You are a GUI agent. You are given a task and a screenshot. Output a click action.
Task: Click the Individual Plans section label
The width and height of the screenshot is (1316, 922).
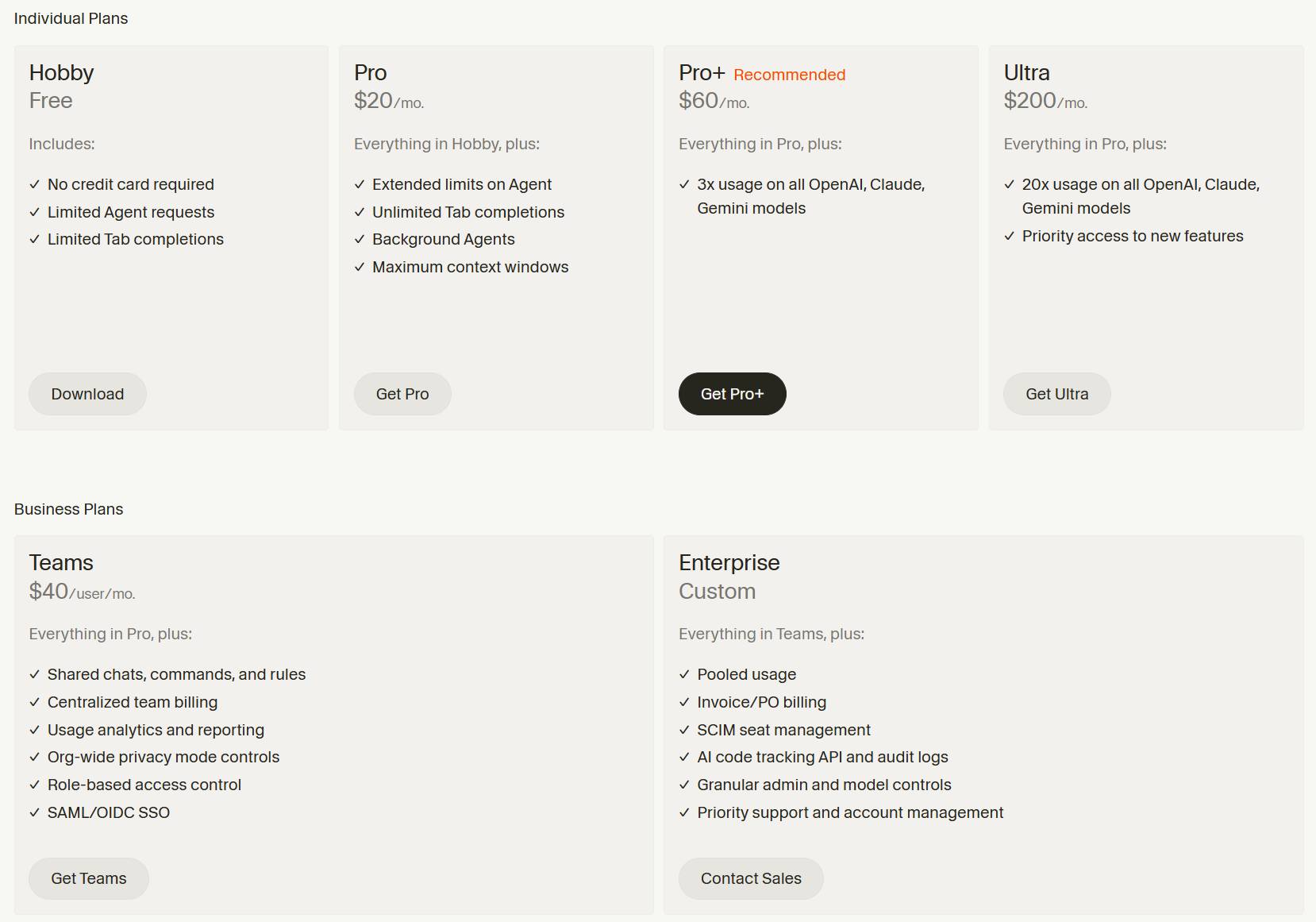click(71, 18)
